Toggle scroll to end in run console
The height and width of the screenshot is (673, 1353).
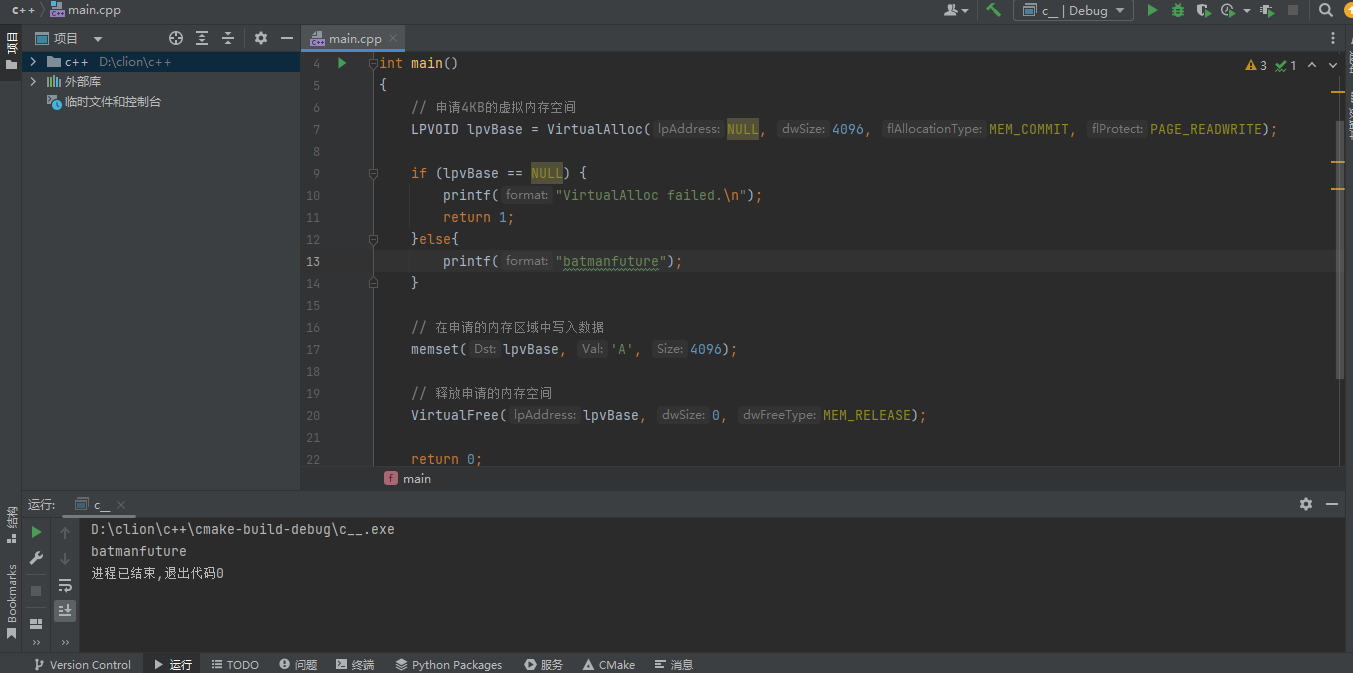(x=65, y=610)
